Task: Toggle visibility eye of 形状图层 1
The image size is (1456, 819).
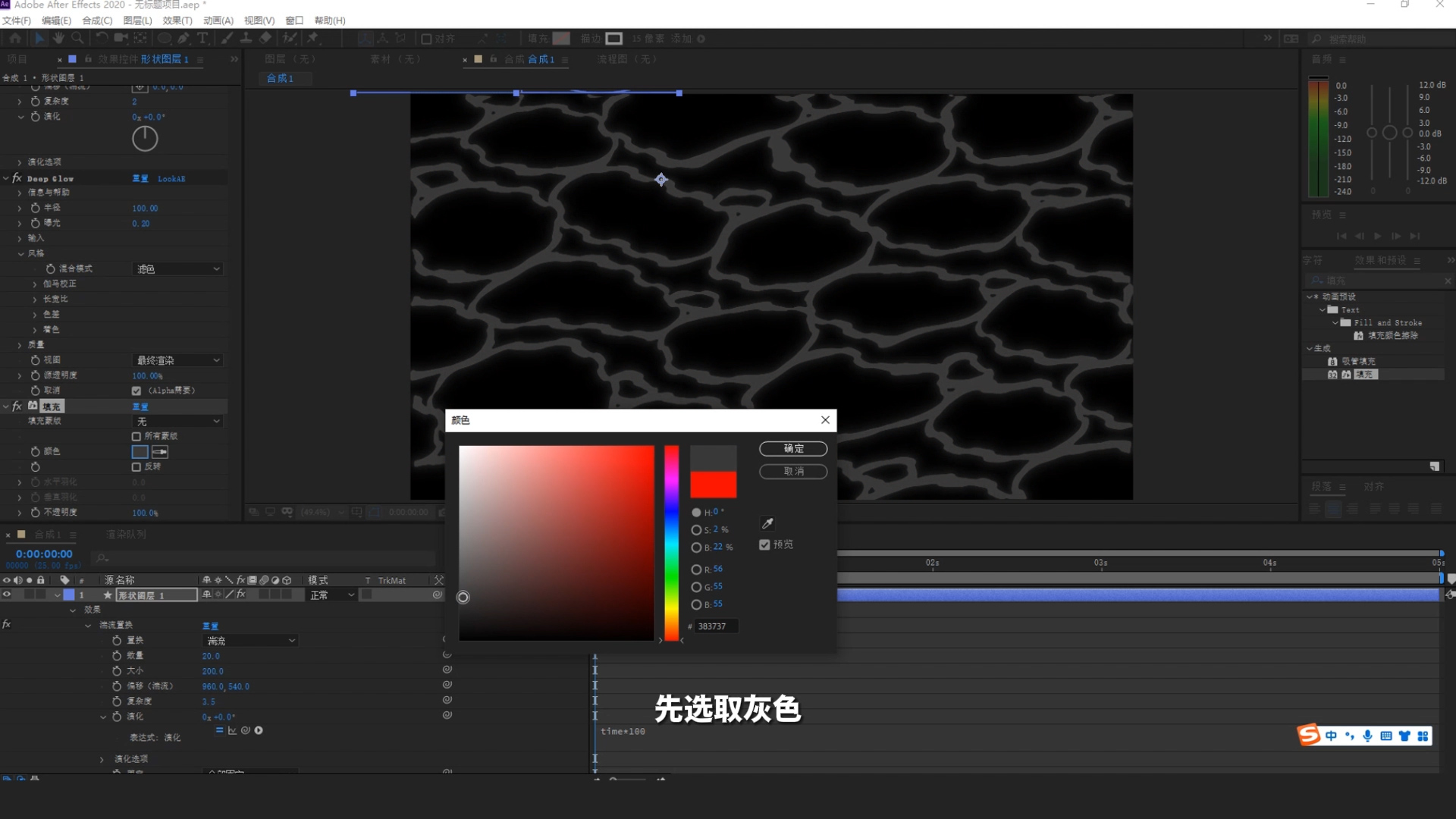Action: pos(7,595)
